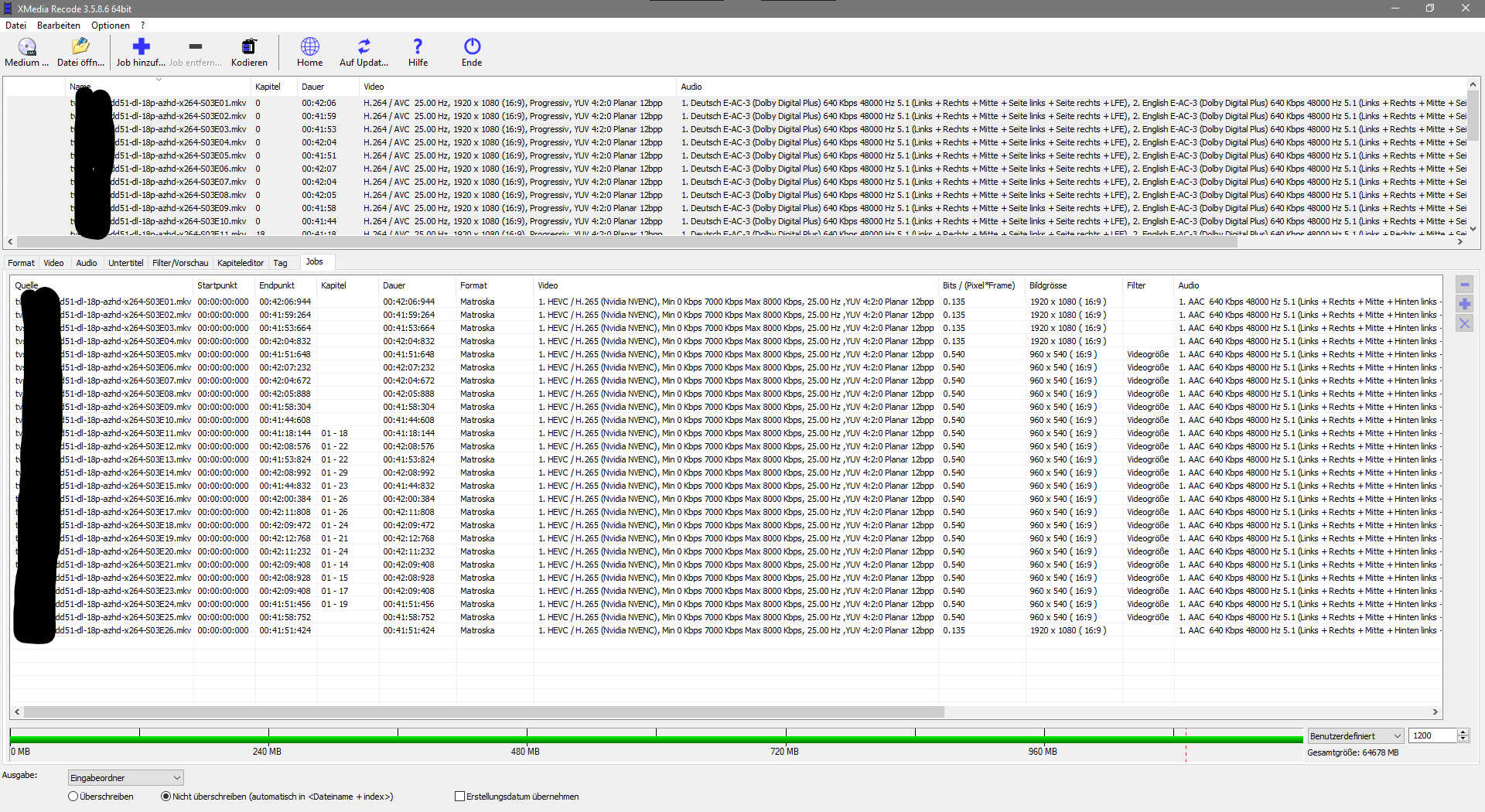
Task: Open the Ausgabe Eingabeordner dropdown
Action: point(175,777)
